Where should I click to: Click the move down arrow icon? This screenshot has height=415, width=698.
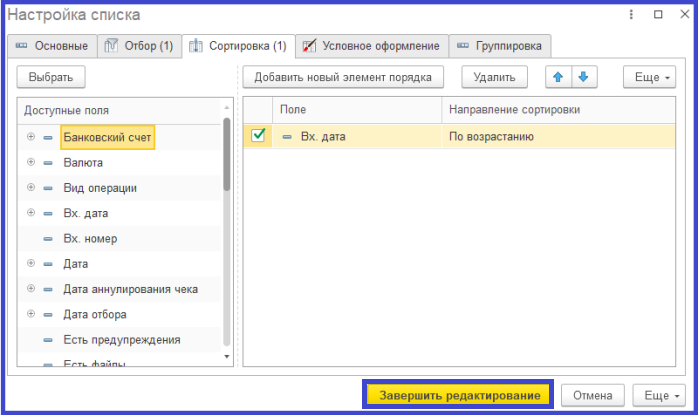[582, 77]
